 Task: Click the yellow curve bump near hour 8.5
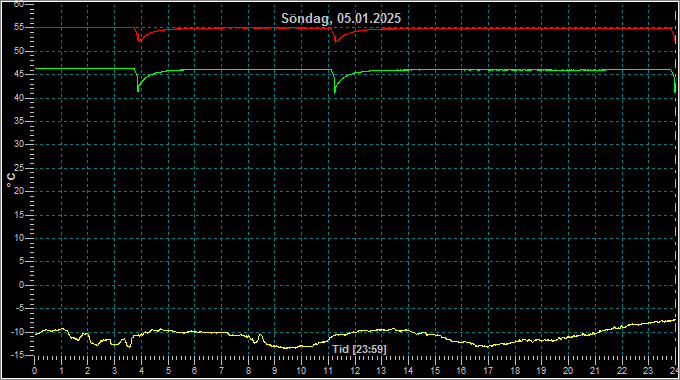point(260,336)
